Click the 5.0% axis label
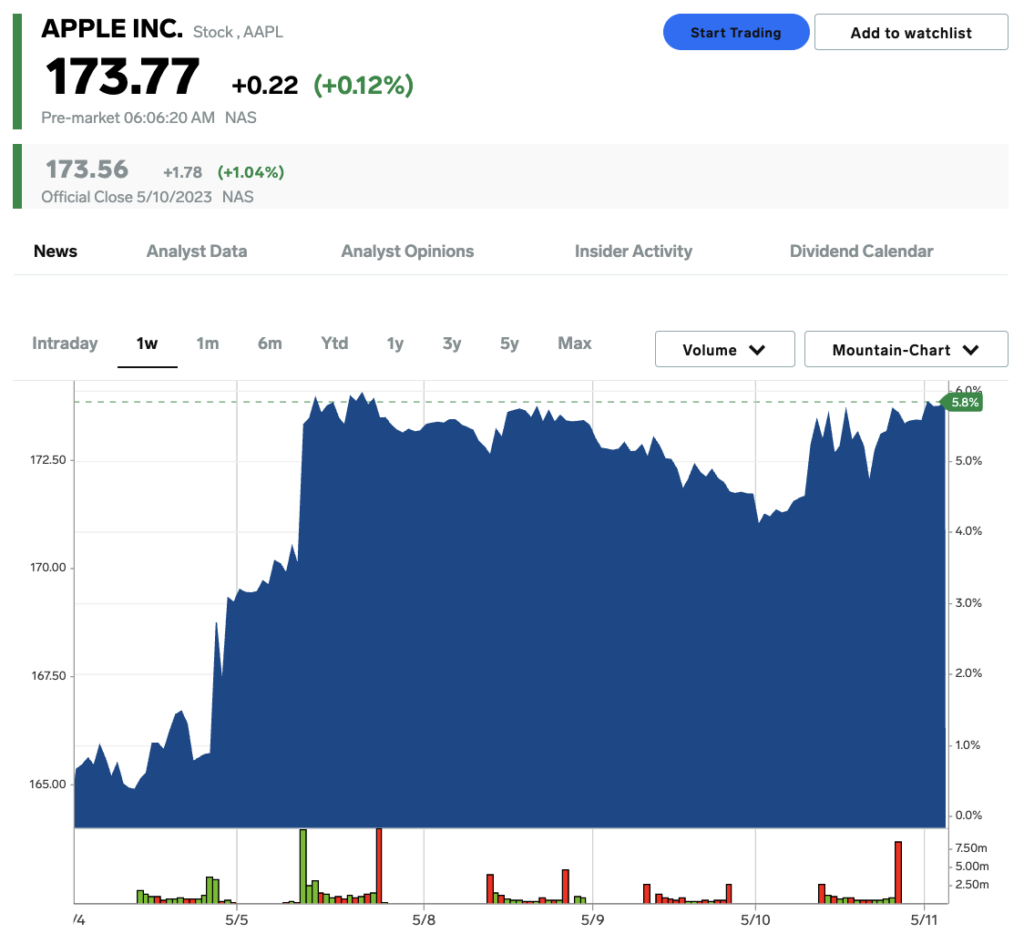This screenshot has height=944, width=1024. click(x=968, y=461)
